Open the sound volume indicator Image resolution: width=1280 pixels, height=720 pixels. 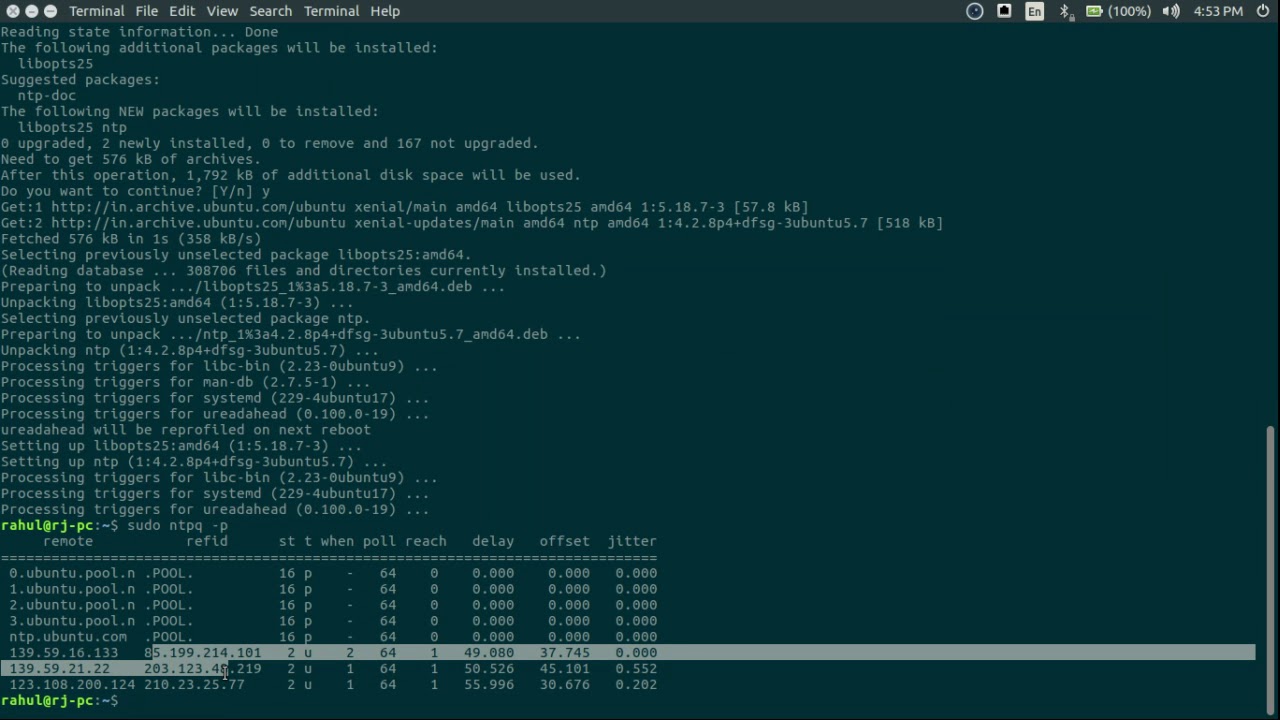pyautogui.click(x=1171, y=11)
